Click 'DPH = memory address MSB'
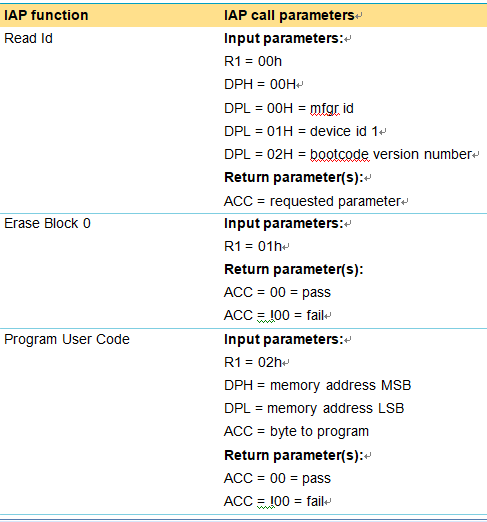 click(318, 385)
